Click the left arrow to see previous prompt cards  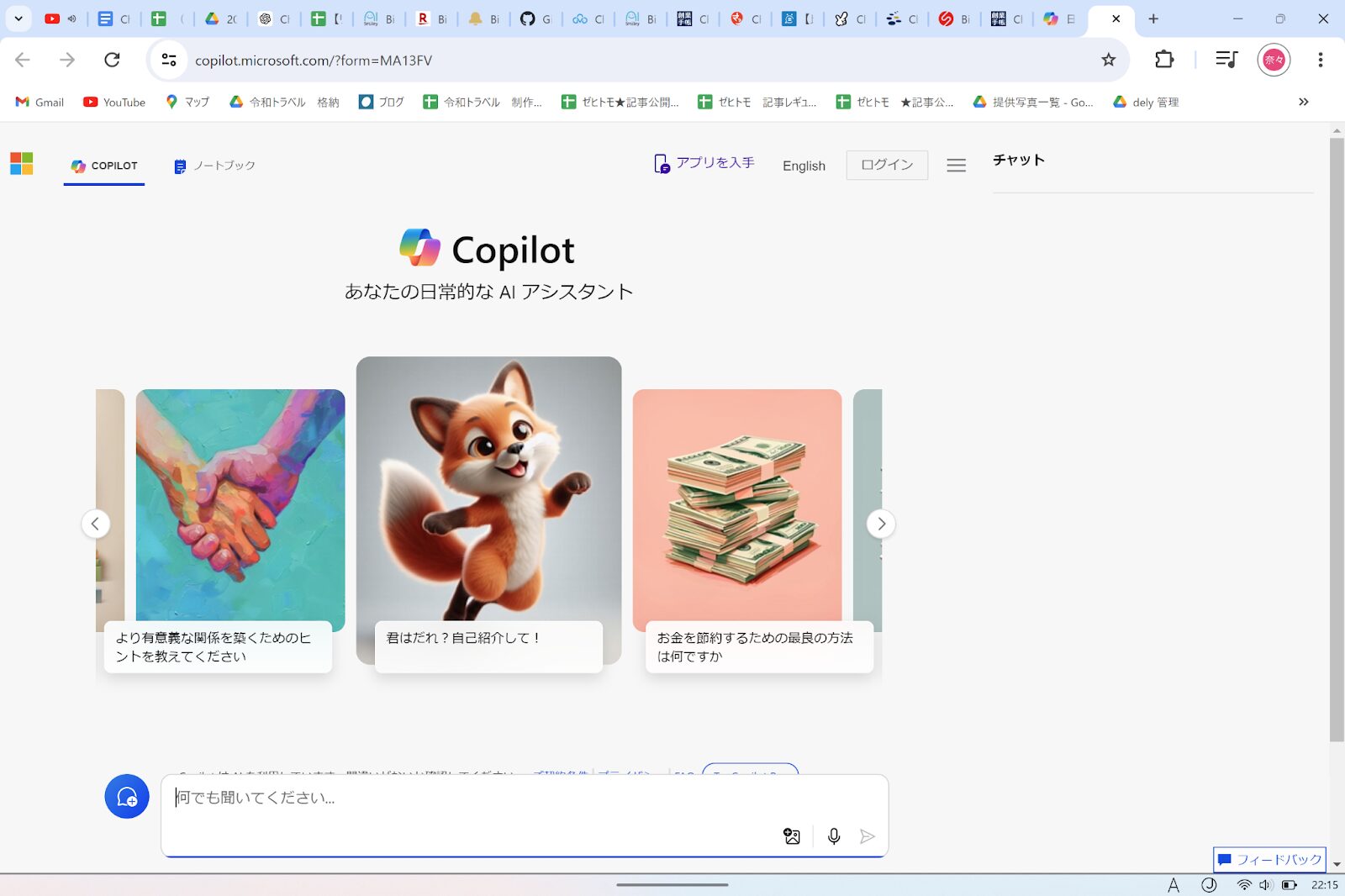coord(95,524)
